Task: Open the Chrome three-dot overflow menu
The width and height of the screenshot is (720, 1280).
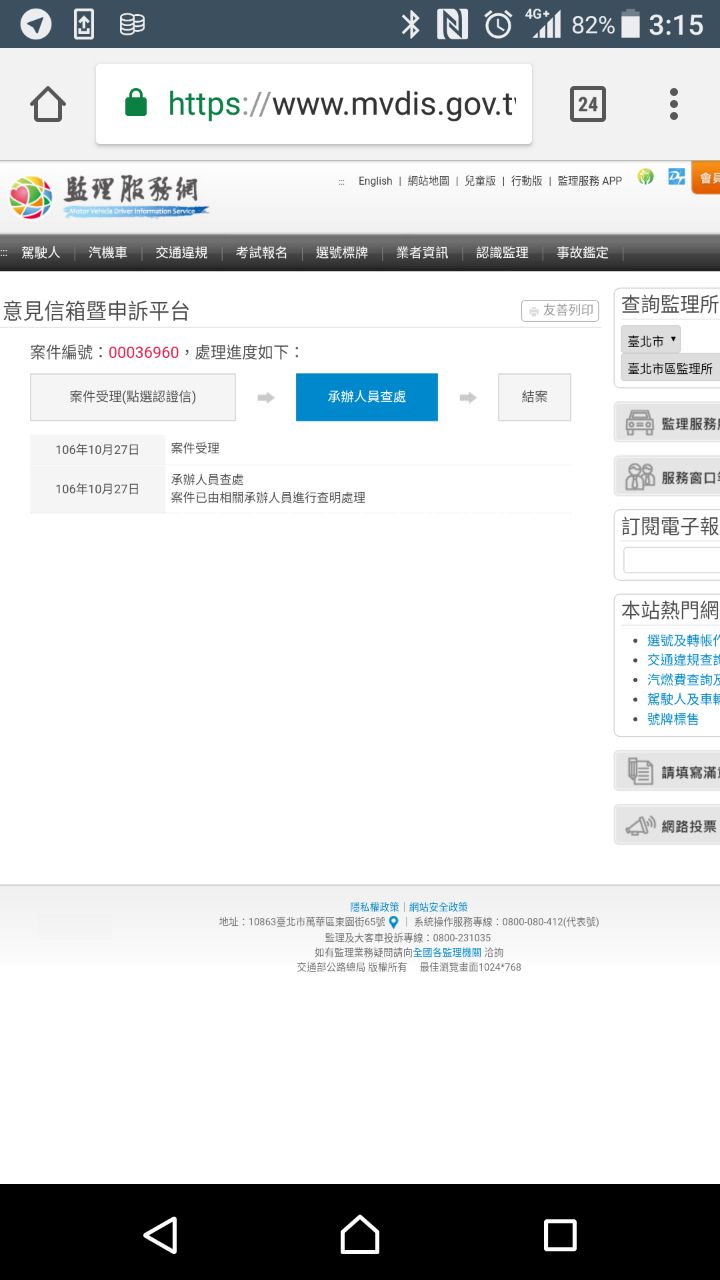Action: click(x=674, y=104)
